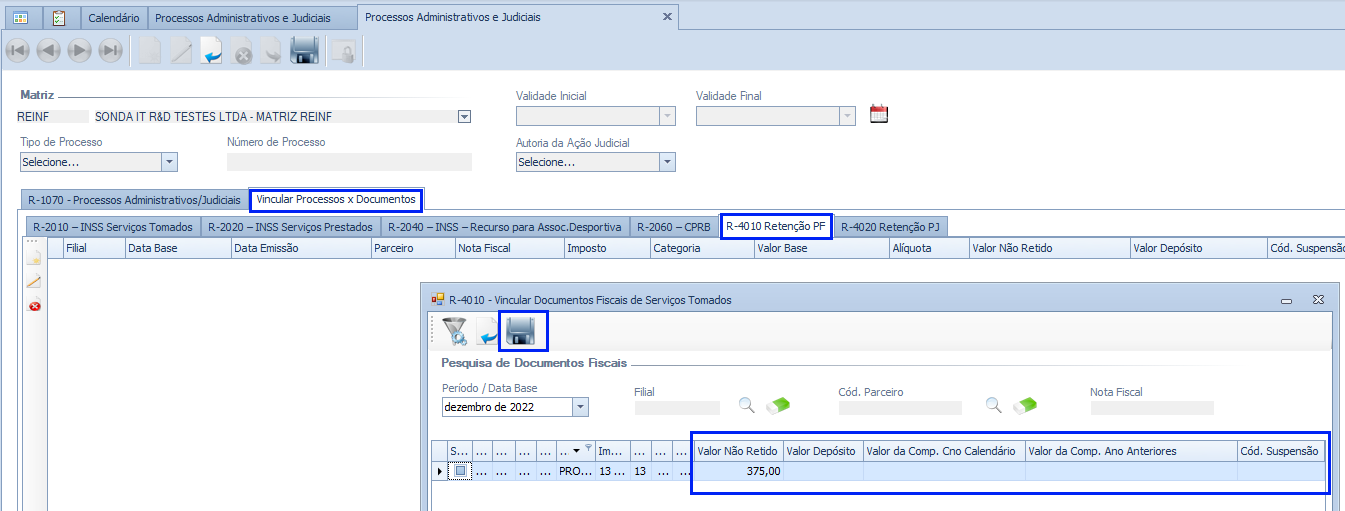Open the R-2040 INSS Recurso para Assoc.Desportiva tab
1345x511 pixels.
[x=505, y=227]
